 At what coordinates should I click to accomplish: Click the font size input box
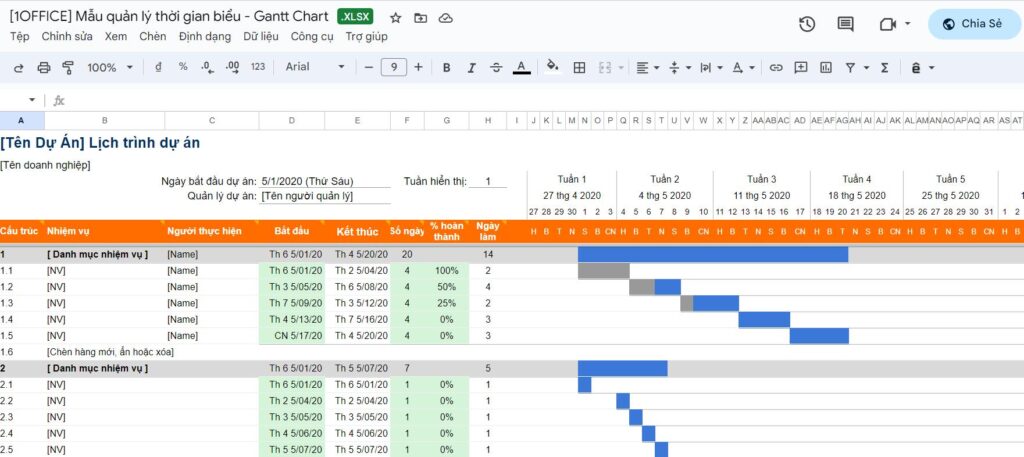coord(393,67)
